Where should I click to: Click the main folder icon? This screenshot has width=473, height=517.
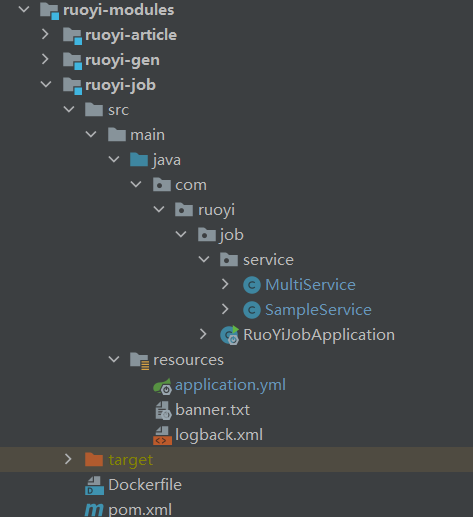point(117,135)
